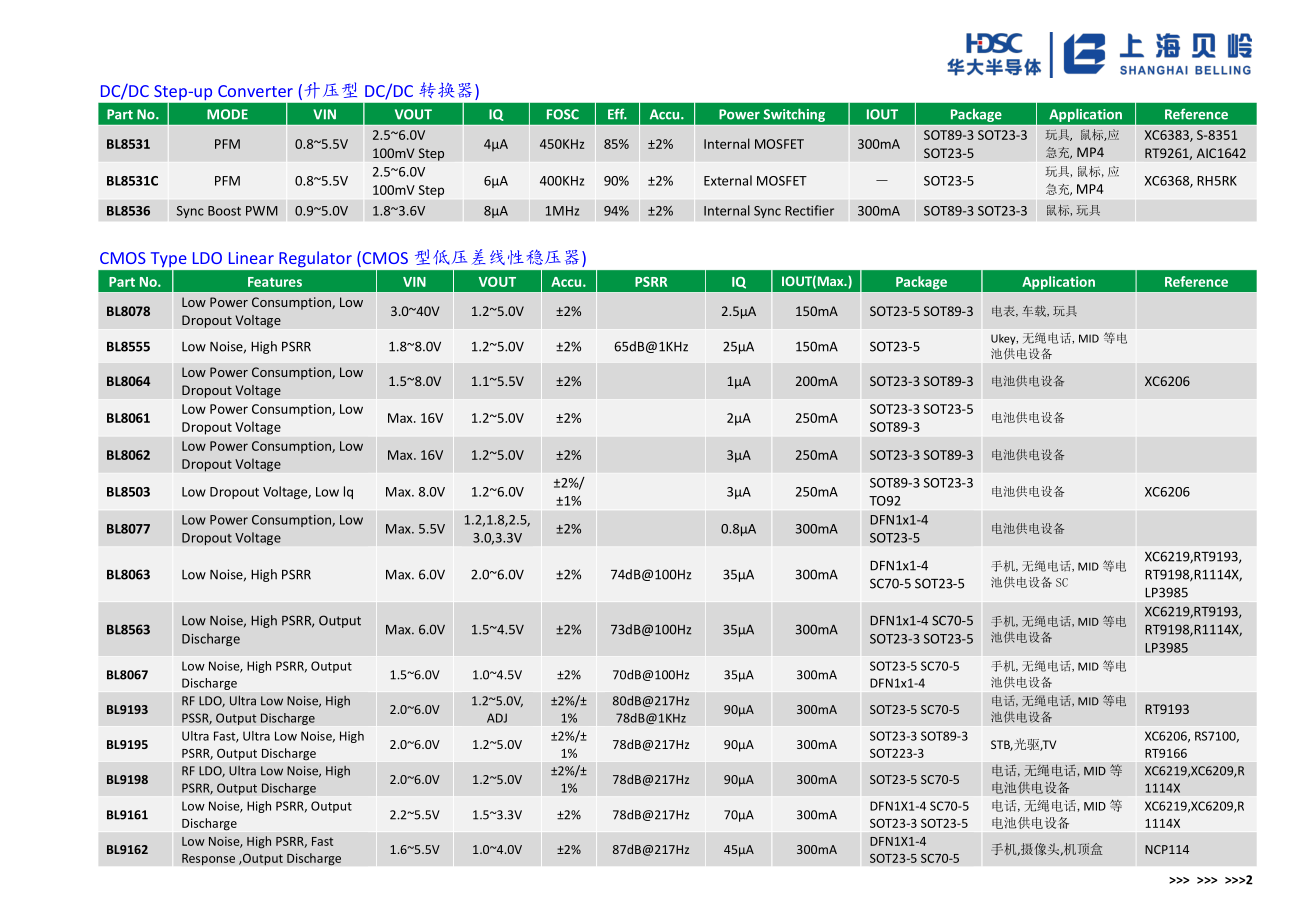Viewport: 1306px width, 921px height.
Task: Select the BL9193 part number
Action: (128, 710)
